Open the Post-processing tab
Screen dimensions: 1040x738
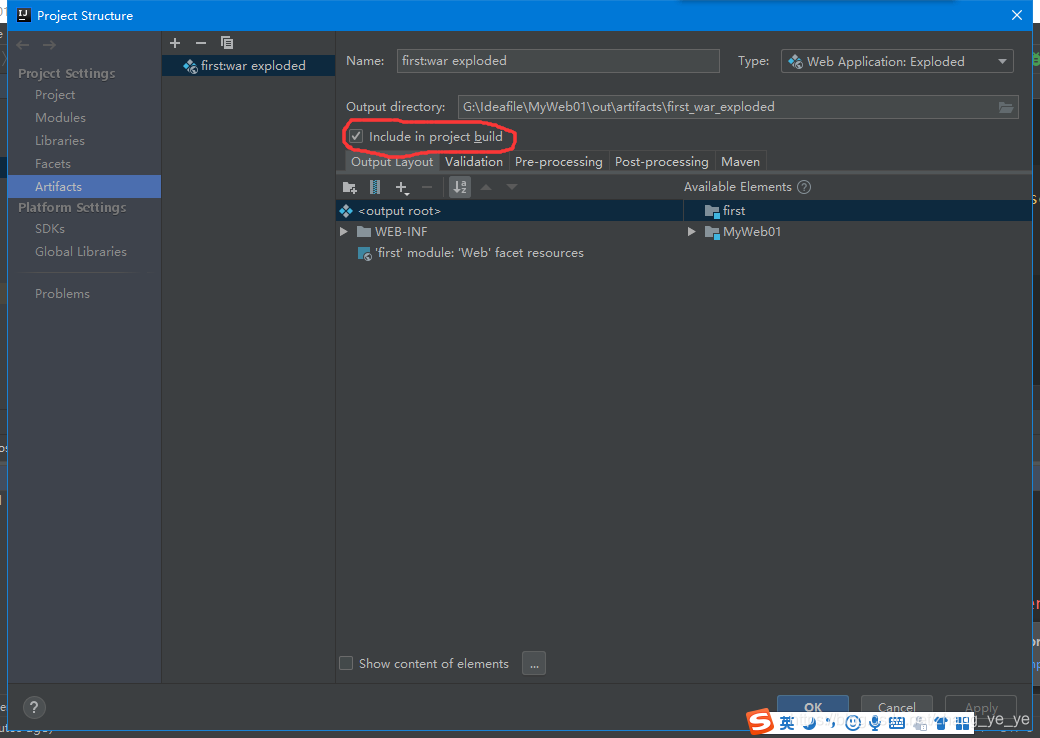click(661, 162)
